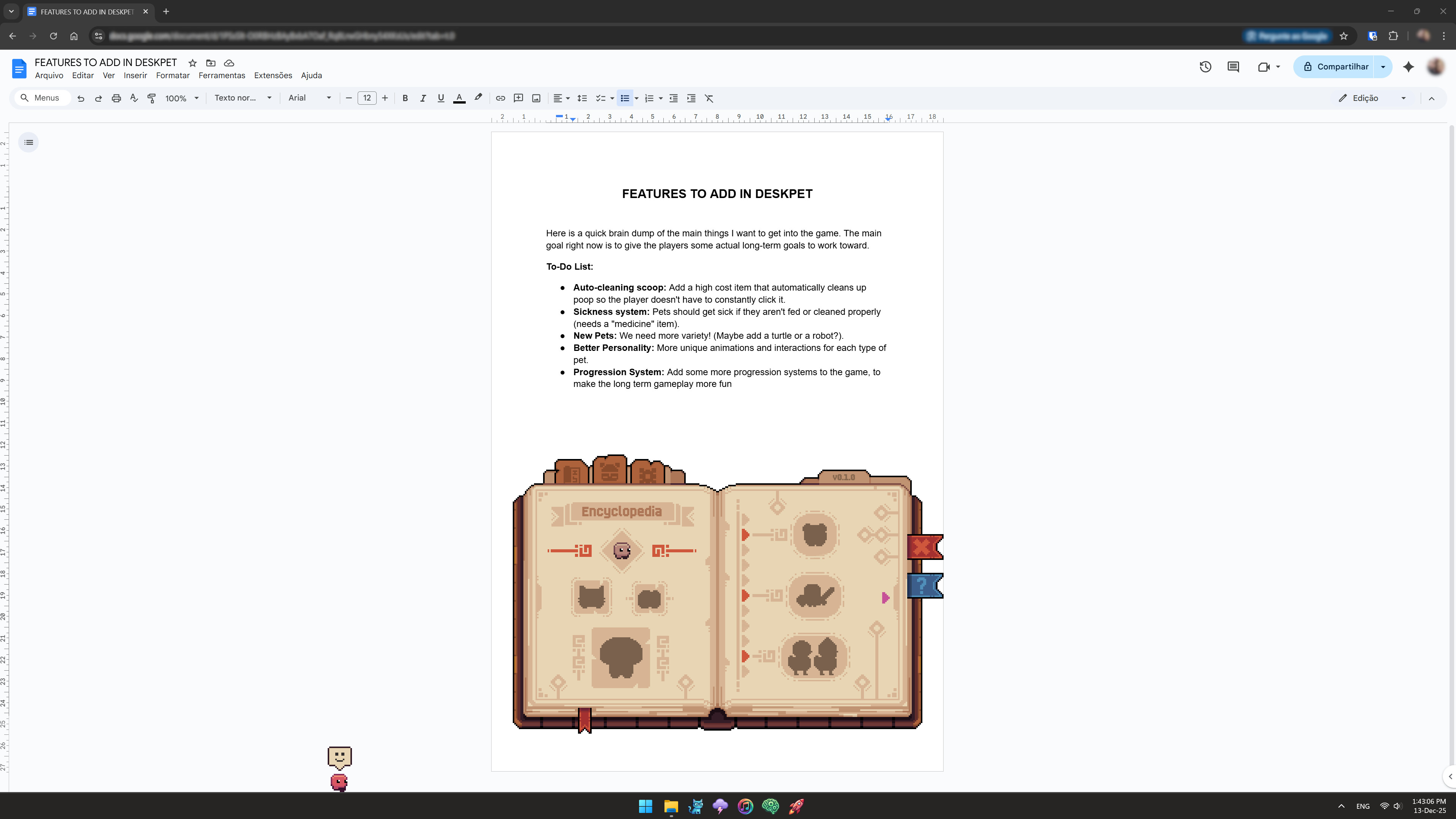The width and height of the screenshot is (1456, 819).
Task: Open the text color picker
Action: point(459,98)
